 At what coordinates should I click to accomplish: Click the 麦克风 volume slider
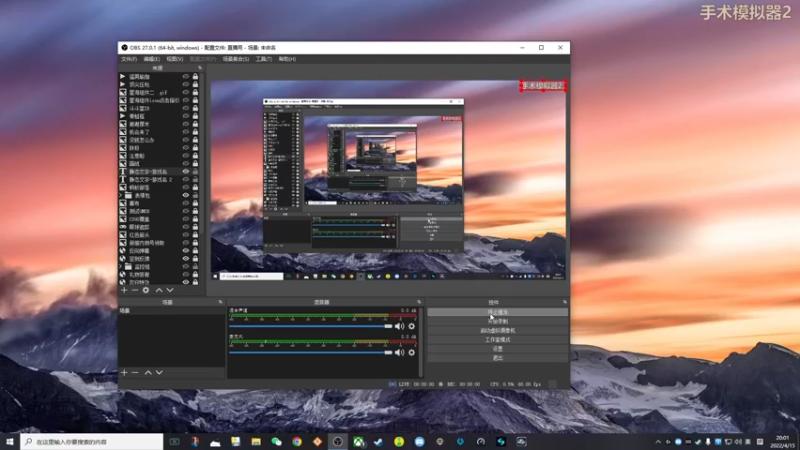(311, 352)
